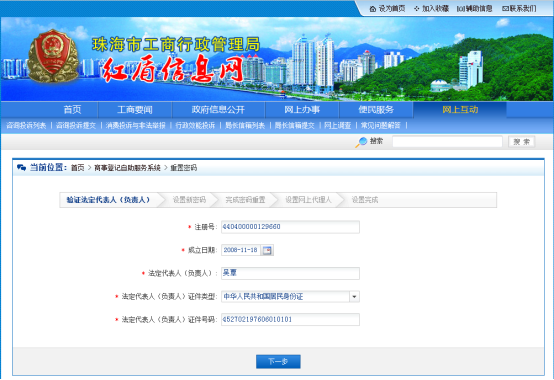Click the 证件号码 input field

(x=290, y=320)
